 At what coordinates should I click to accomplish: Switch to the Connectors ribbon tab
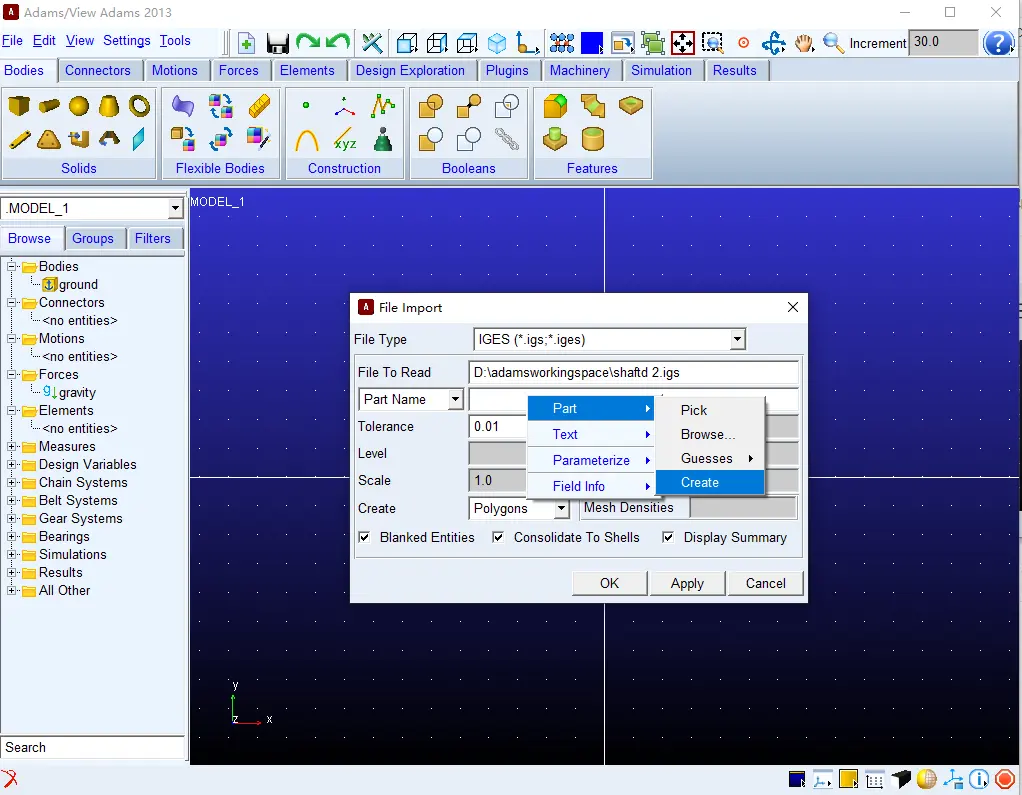pos(98,70)
